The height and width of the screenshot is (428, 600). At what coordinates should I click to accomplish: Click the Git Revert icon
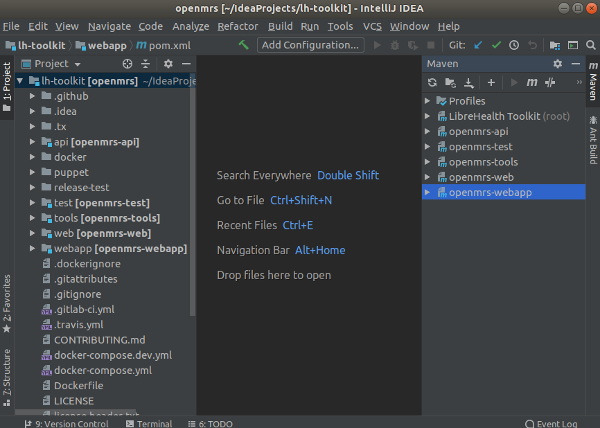(532, 45)
